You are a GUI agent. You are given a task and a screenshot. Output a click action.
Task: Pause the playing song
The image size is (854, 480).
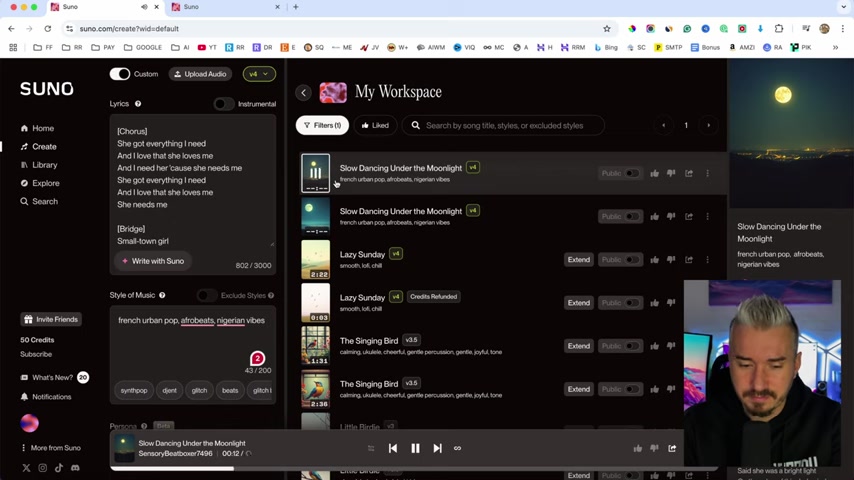click(x=415, y=448)
